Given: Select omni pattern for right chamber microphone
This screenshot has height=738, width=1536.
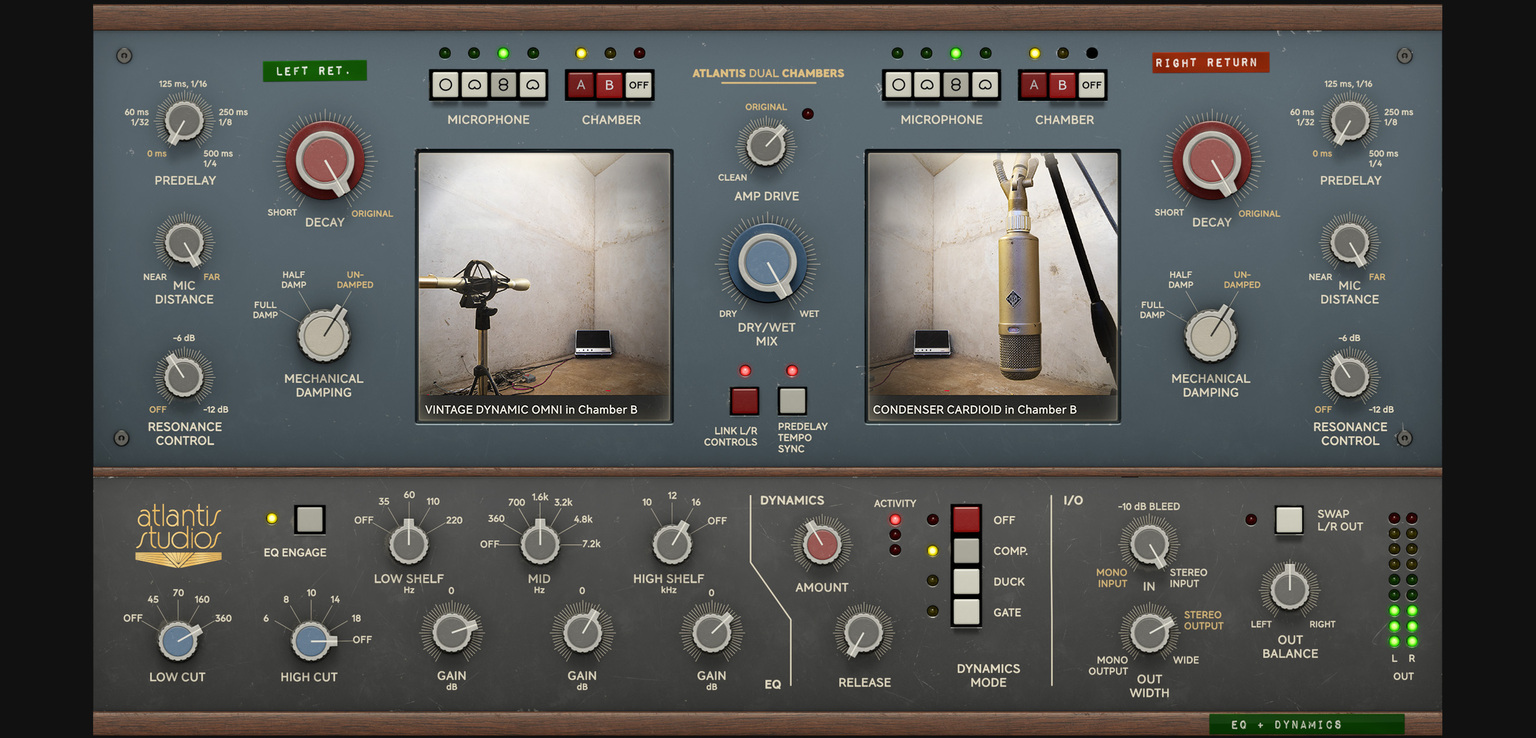Looking at the screenshot, I should pyautogui.click(x=898, y=85).
